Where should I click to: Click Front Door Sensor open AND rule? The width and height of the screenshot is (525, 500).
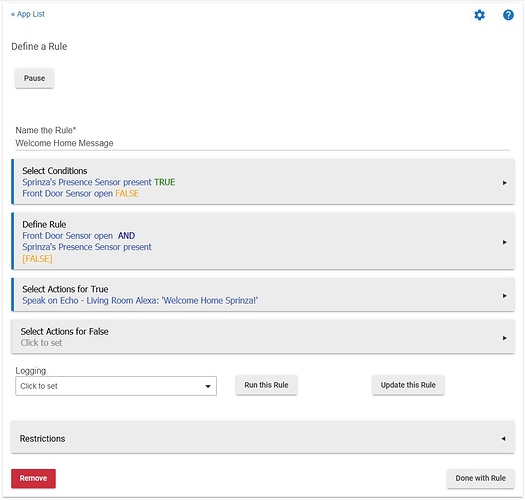[x=78, y=236]
